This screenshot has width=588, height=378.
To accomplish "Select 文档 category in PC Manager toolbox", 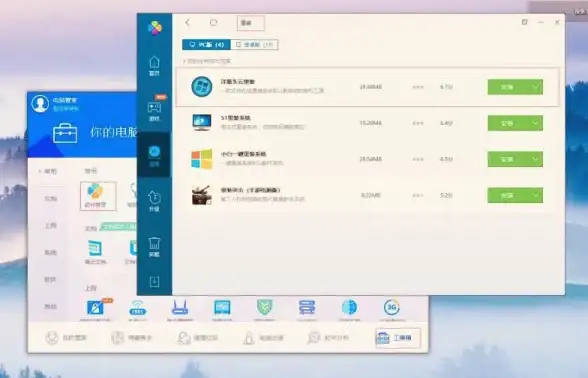I will click(x=51, y=198).
